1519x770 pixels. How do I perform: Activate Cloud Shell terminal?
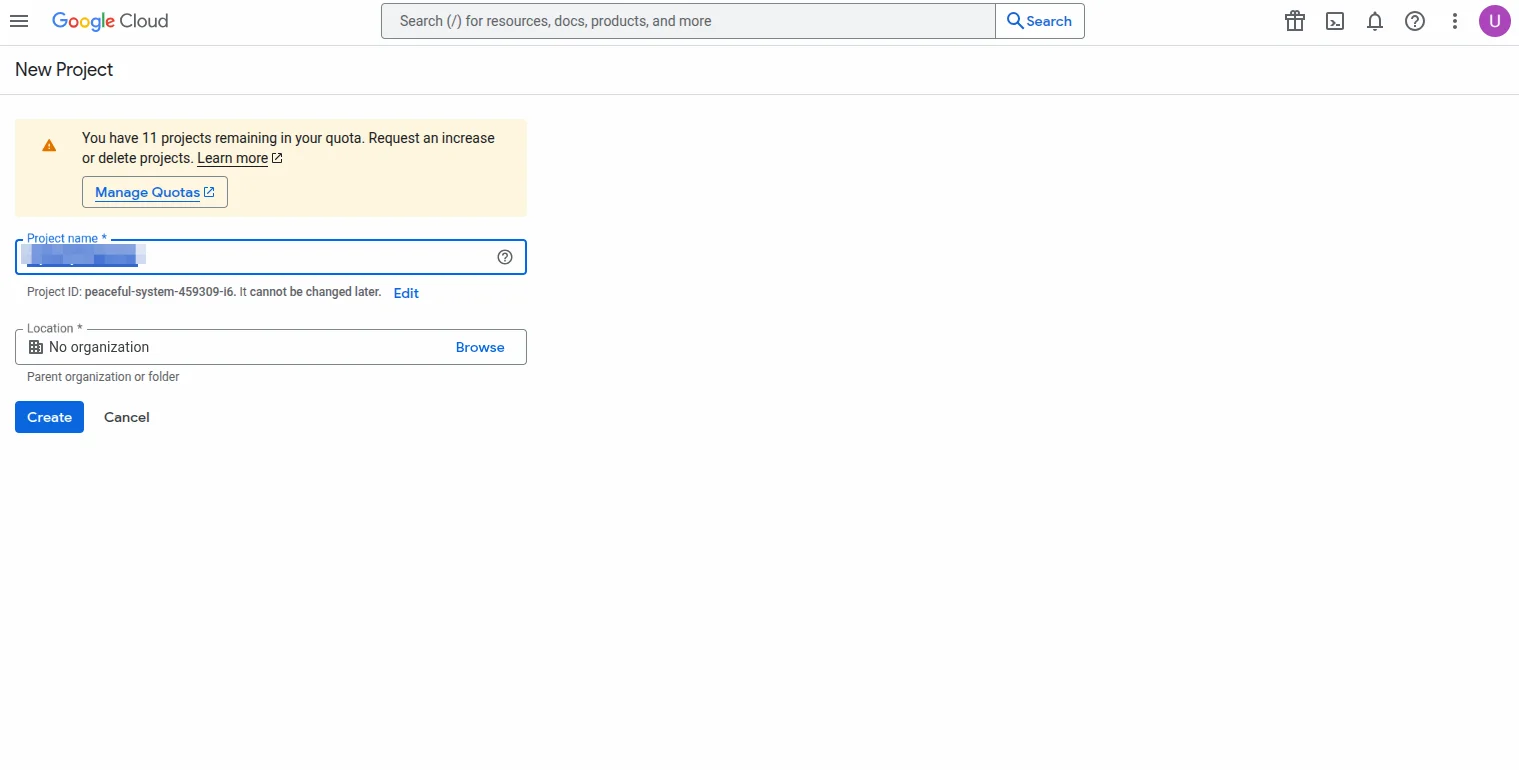pyautogui.click(x=1334, y=21)
